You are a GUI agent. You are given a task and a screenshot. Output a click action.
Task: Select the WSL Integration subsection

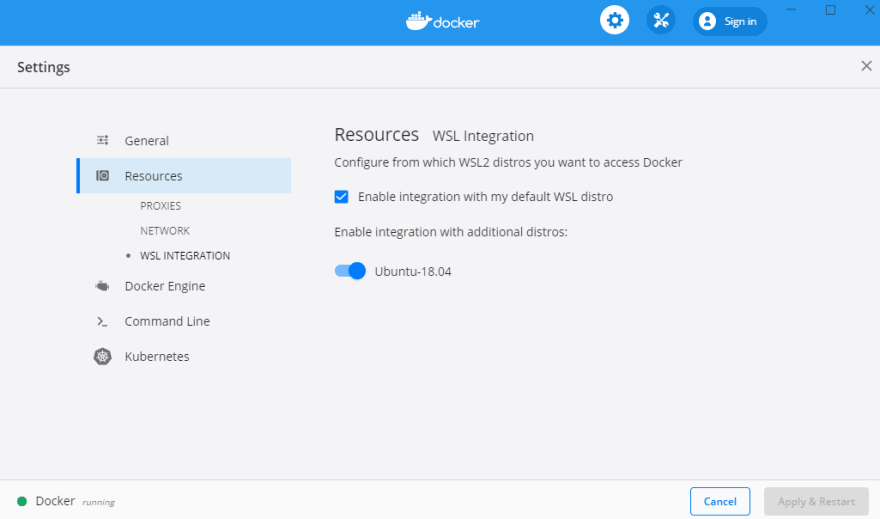point(185,255)
